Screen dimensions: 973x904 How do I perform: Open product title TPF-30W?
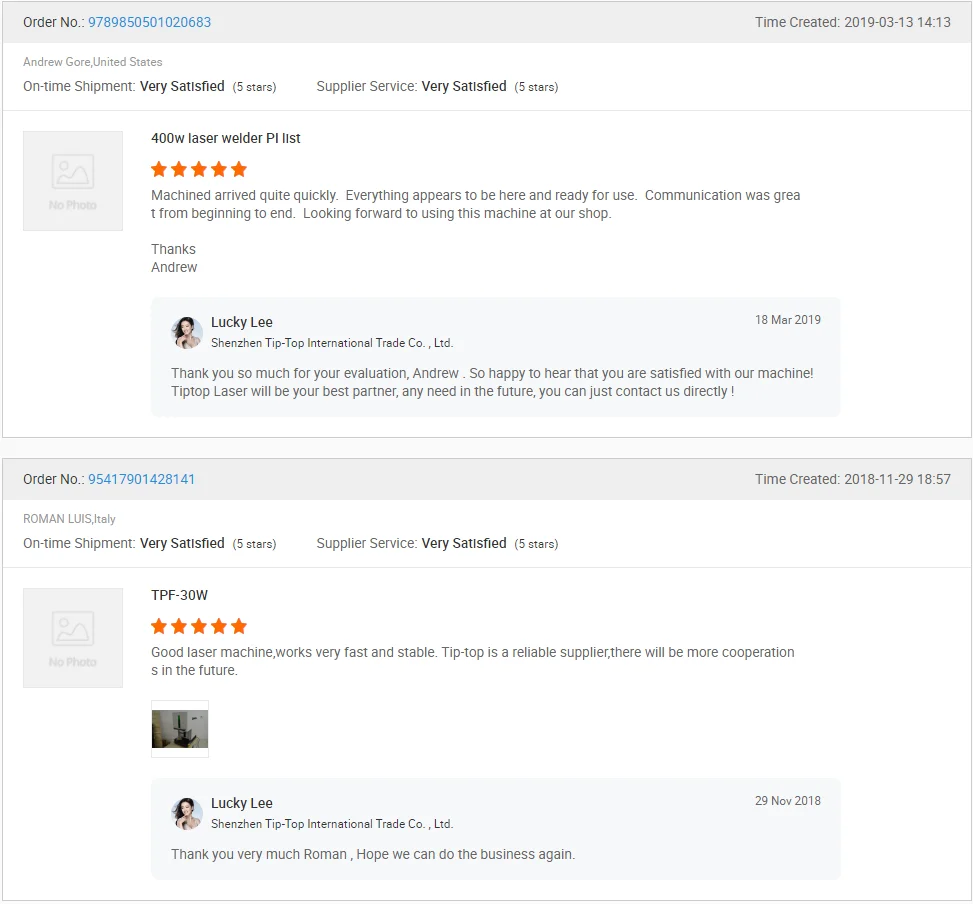click(180, 595)
